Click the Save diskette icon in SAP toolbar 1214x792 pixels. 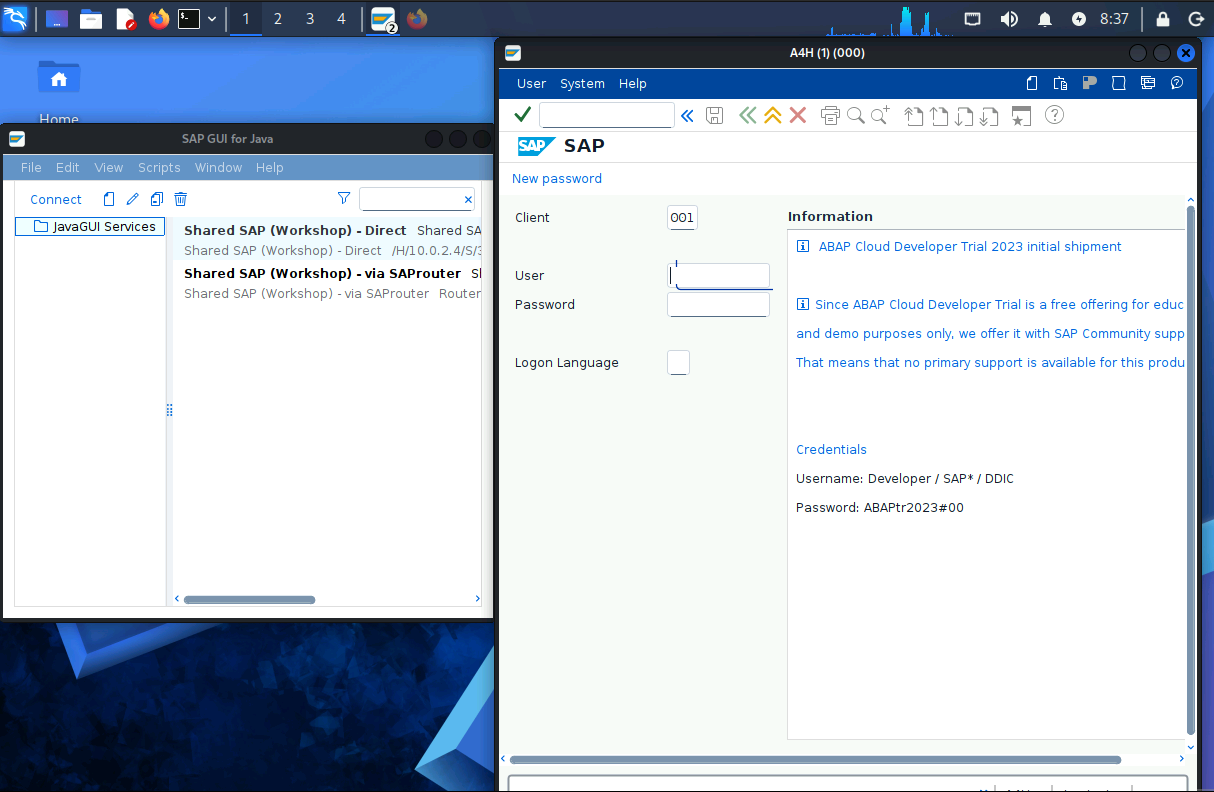tap(714, 115)
